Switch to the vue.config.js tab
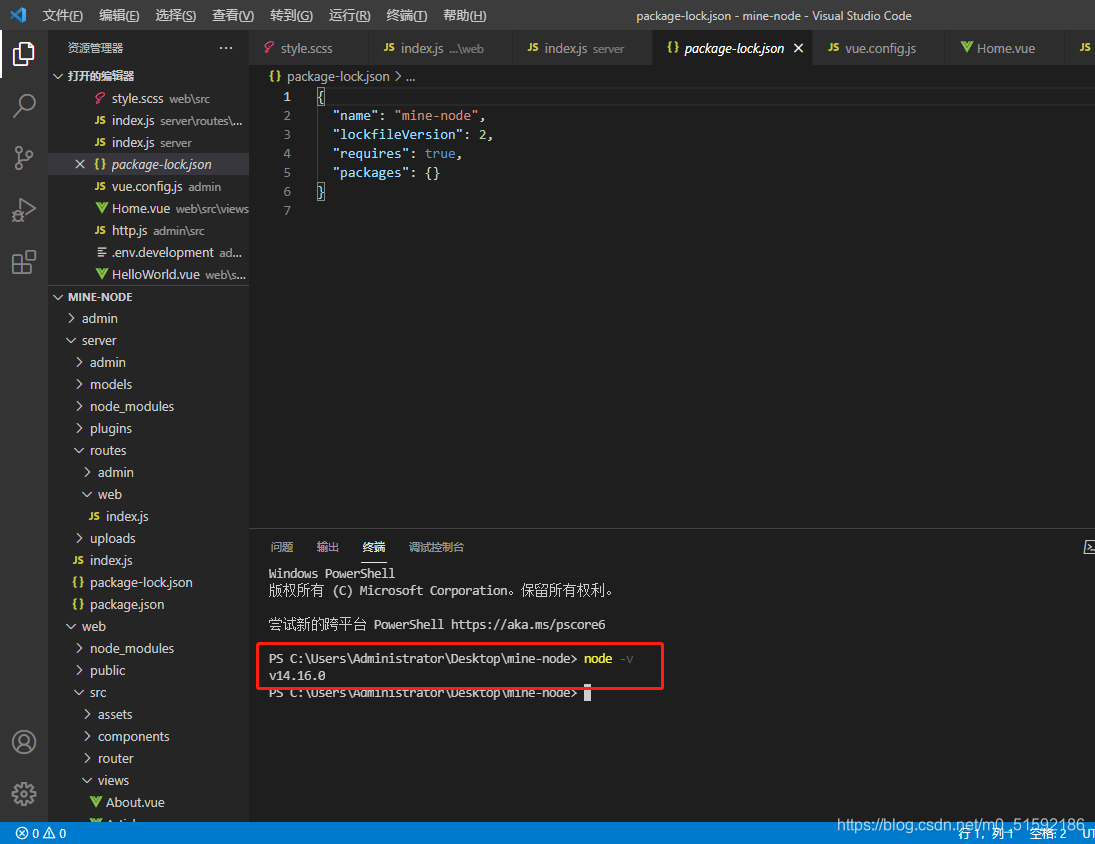Viewport: 1095px width, 844px height. pyautogui.click(x=879, y=48)
